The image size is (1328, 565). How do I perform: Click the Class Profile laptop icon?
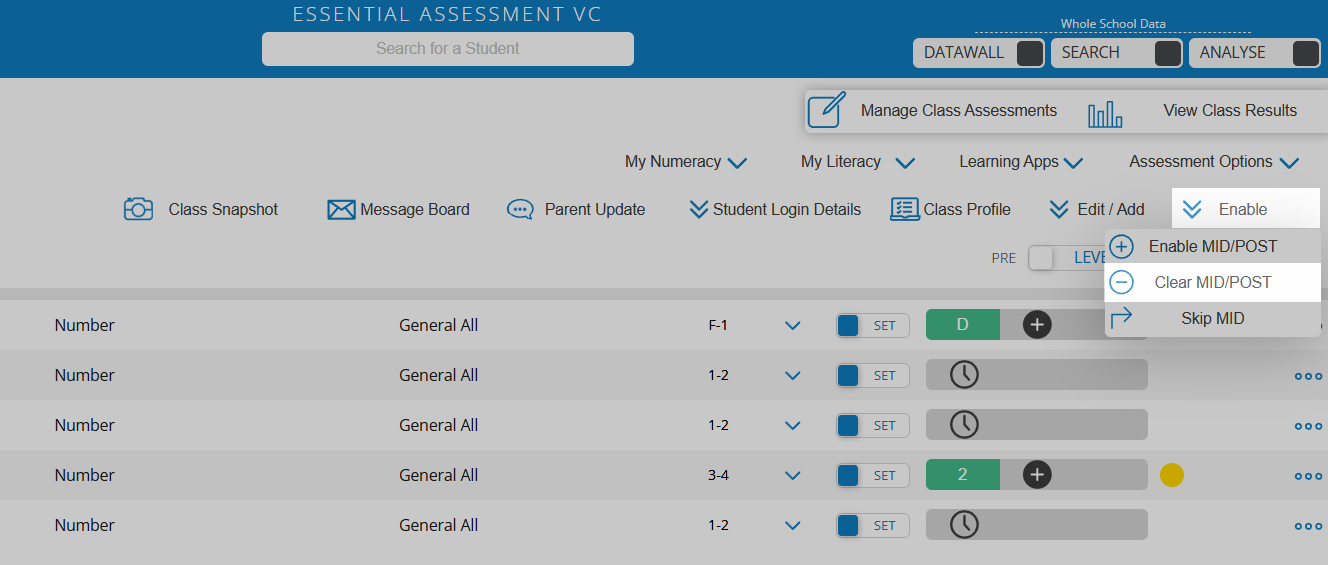tap(905, 209)
